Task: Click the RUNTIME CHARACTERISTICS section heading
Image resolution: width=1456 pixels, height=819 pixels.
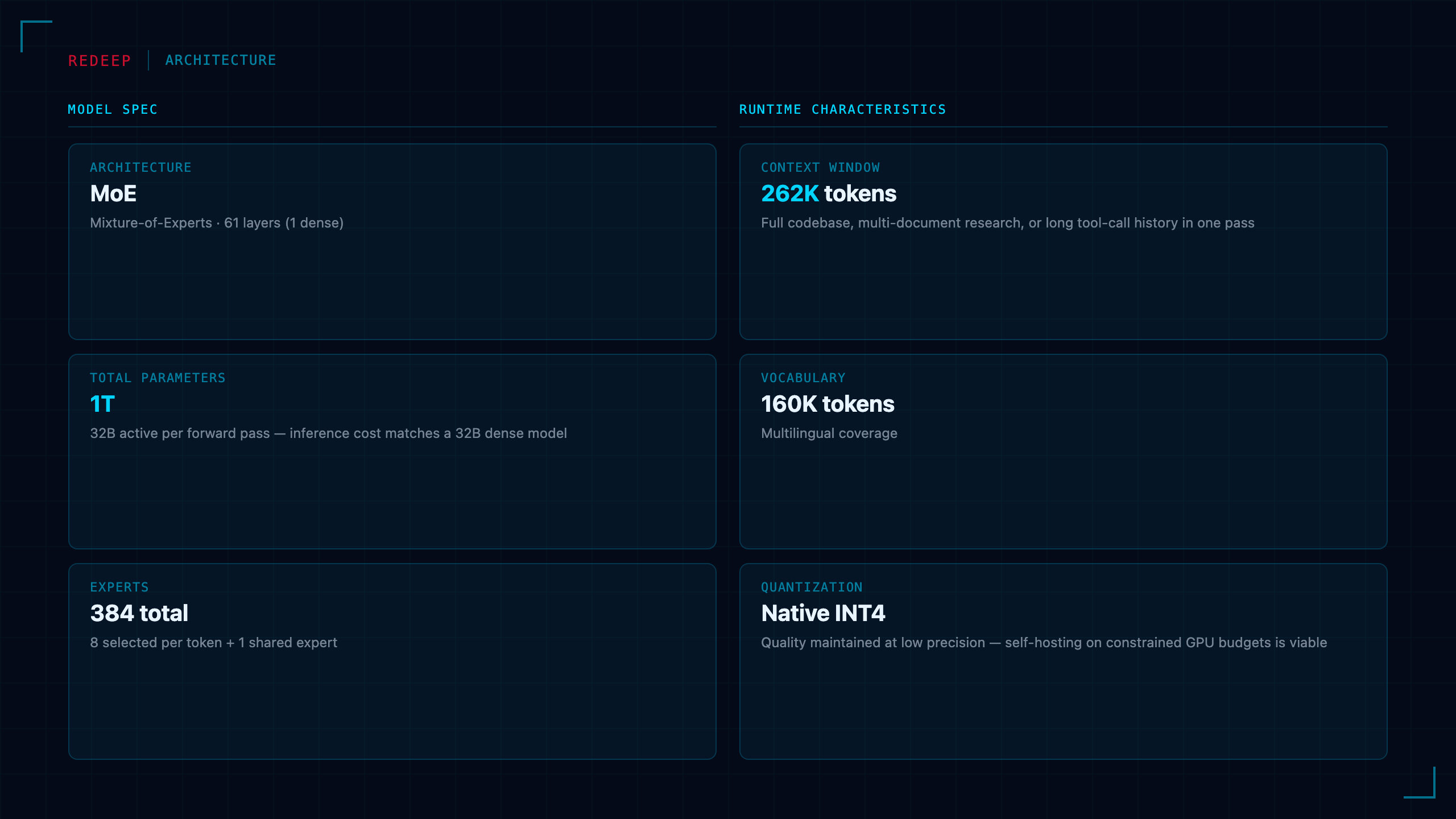Action: coord(842,109)
